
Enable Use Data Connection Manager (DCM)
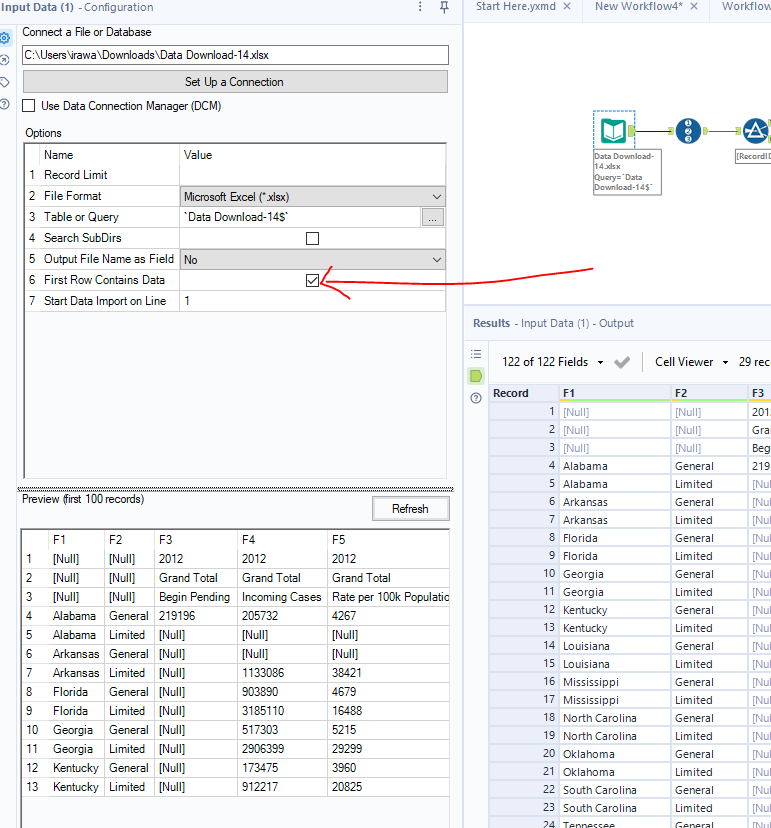[x=29, y=106]
